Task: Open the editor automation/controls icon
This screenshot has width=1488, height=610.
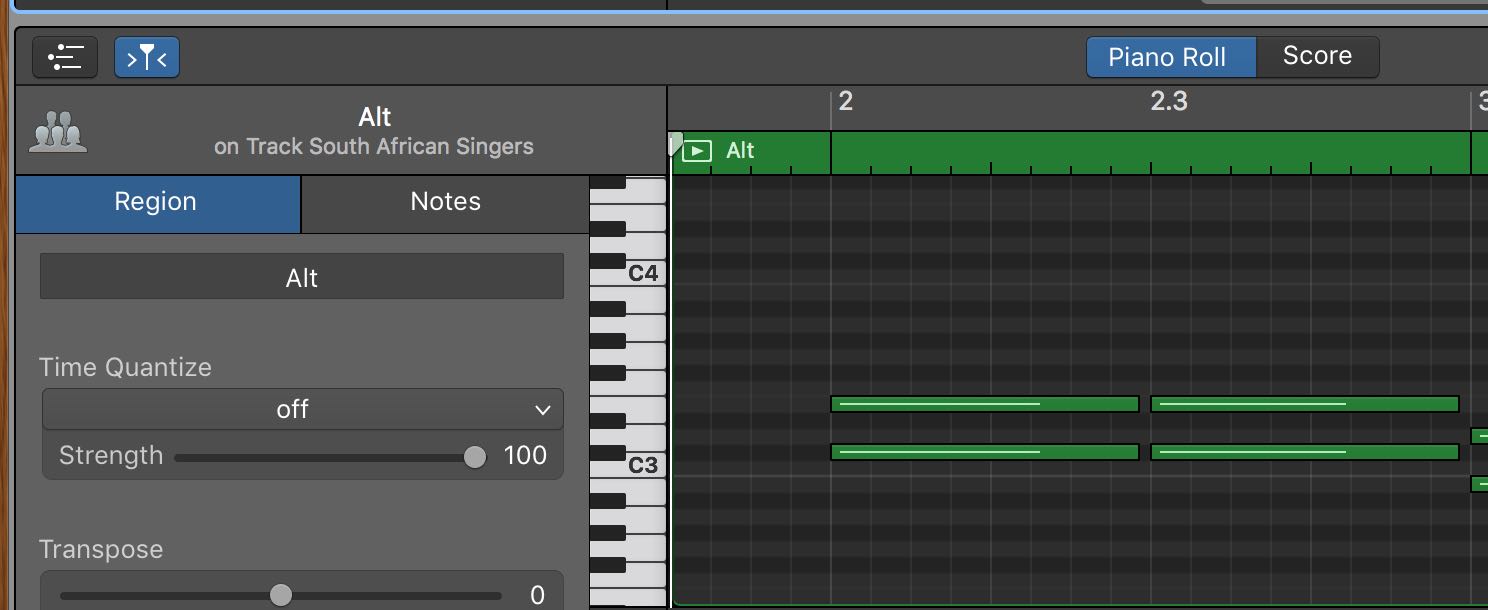Action: 65,58
